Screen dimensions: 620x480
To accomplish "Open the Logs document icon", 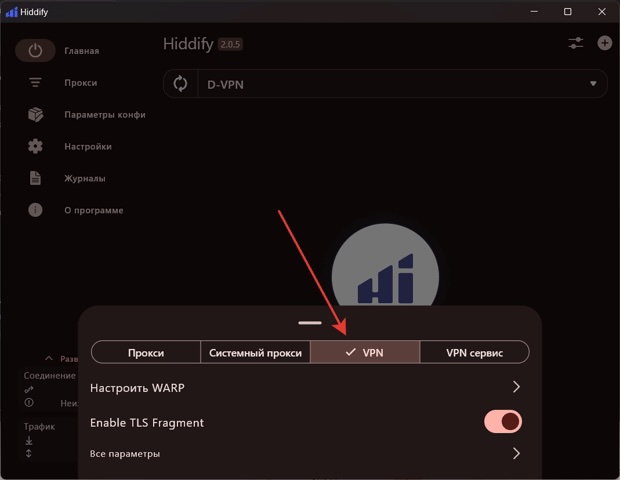I will (35, 179).
